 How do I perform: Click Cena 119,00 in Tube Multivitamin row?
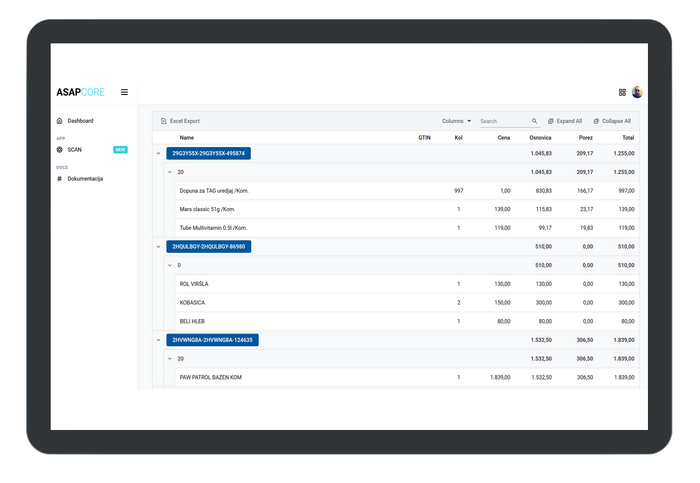coord(502,228)
